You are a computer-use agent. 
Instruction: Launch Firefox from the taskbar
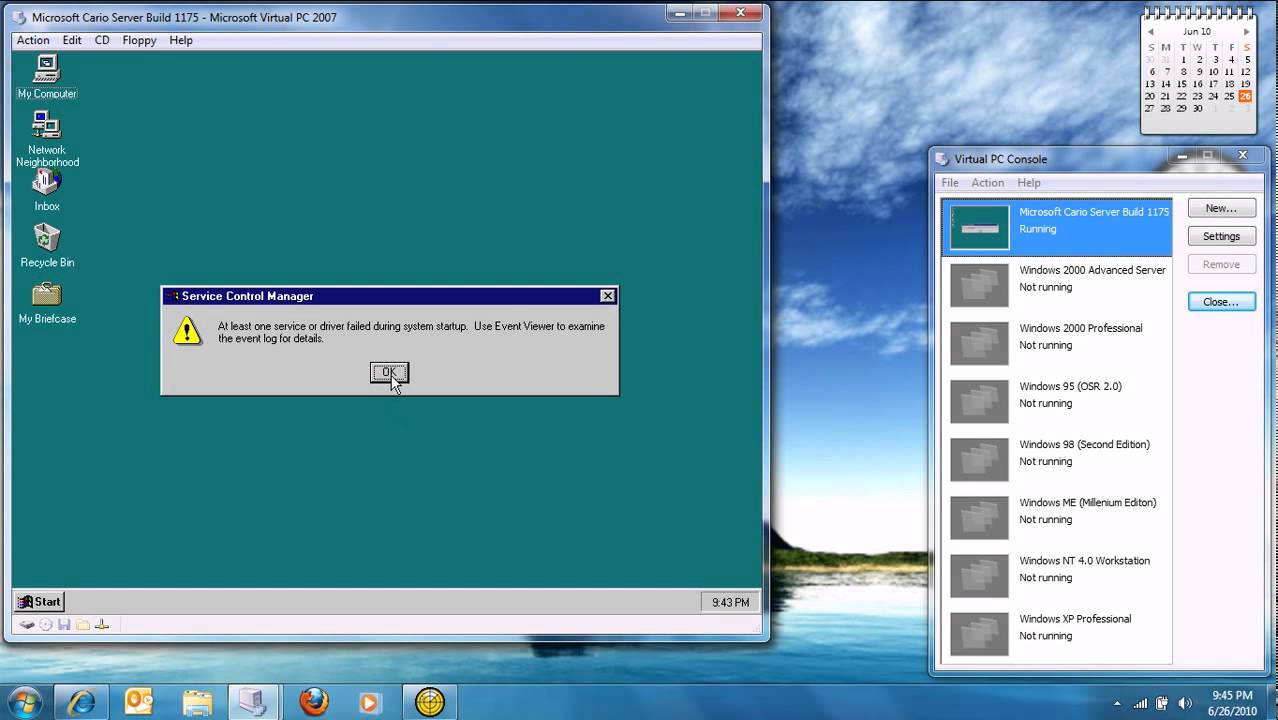click(313, 702)
